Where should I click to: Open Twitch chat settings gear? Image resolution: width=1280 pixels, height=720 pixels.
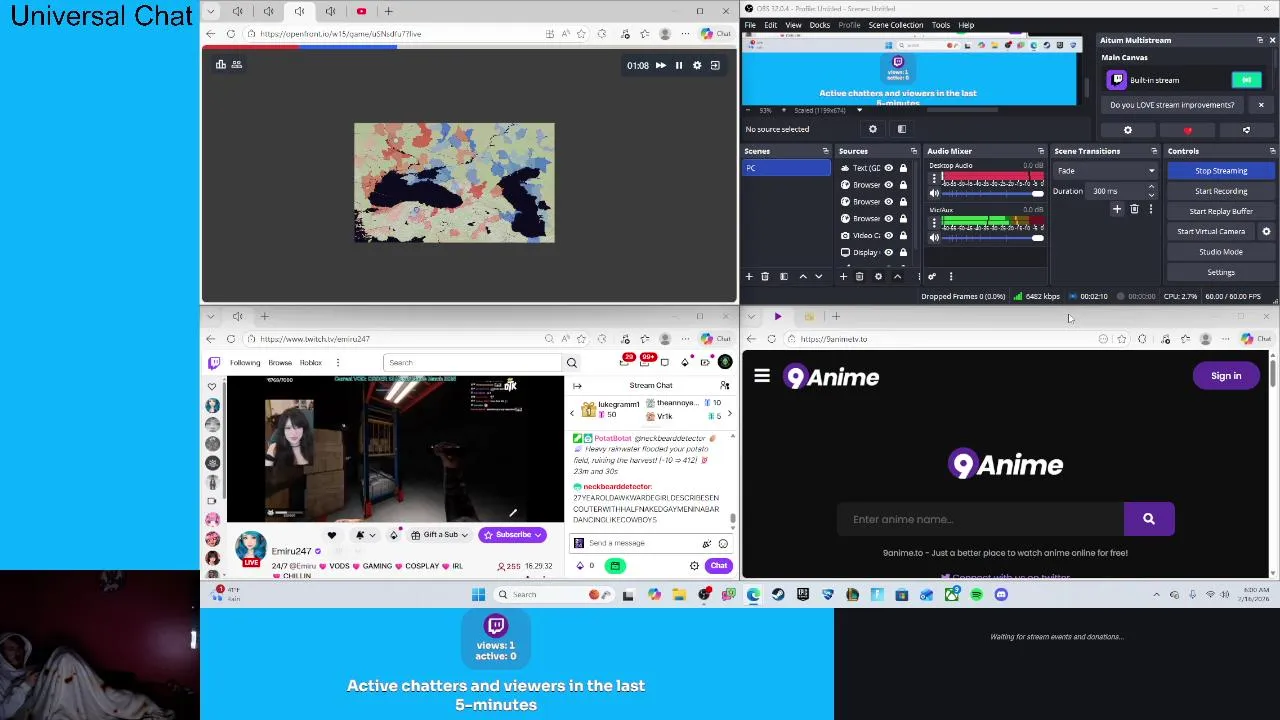pyautogui.click(x=694, y=566)
